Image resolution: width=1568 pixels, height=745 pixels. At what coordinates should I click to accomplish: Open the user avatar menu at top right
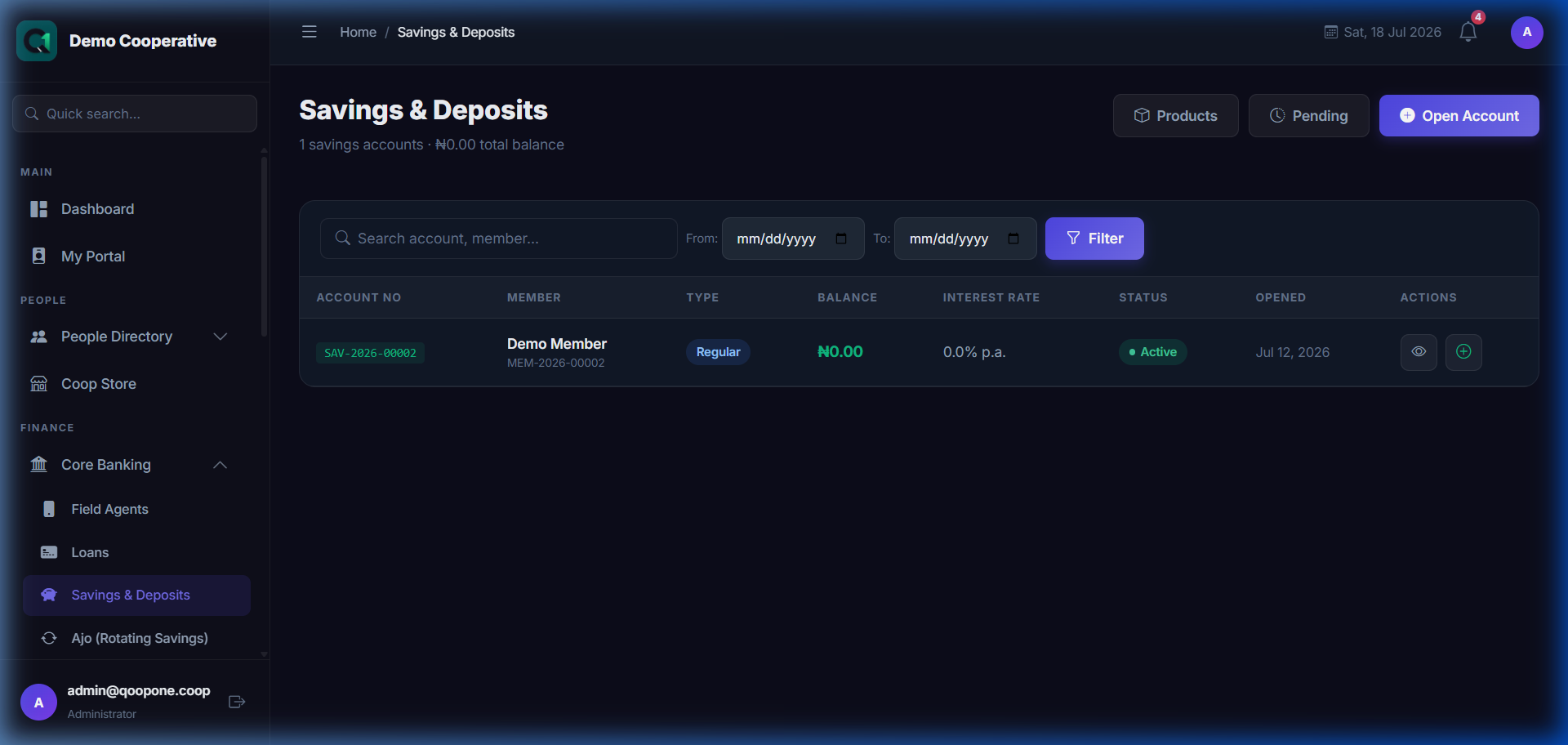pos(1526,33)
